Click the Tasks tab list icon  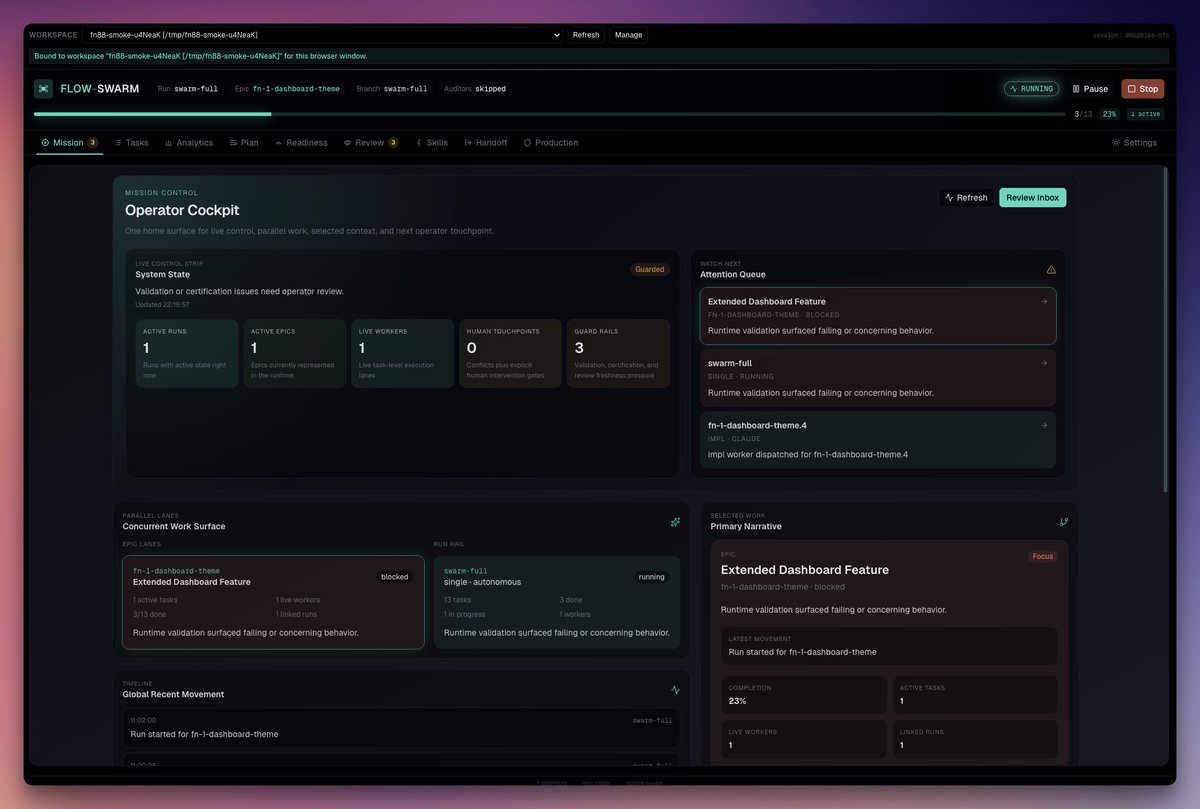[x=118, y=143]
